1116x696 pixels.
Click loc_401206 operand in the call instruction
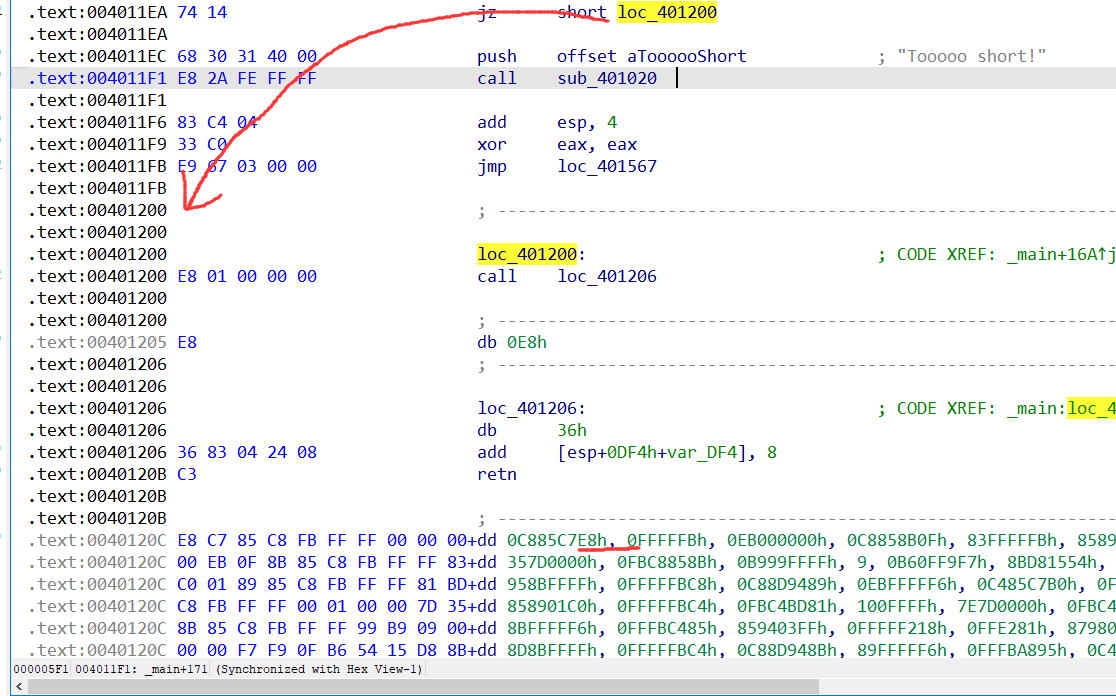(607, 276)
